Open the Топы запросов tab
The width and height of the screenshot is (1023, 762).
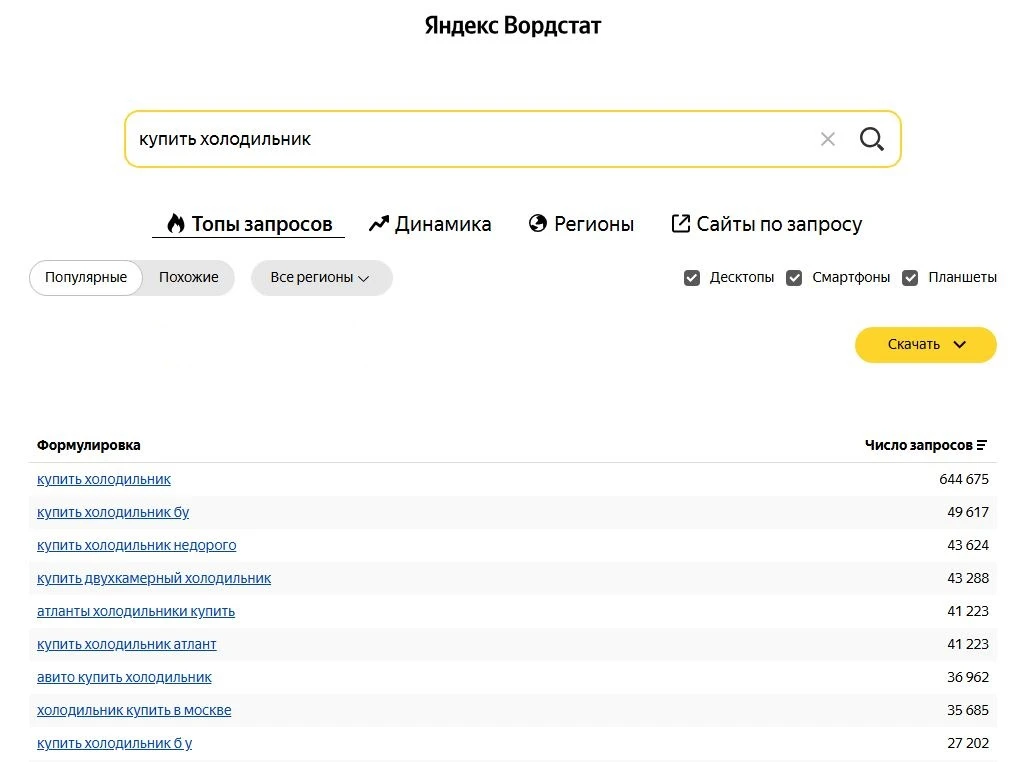pos(248,224)
